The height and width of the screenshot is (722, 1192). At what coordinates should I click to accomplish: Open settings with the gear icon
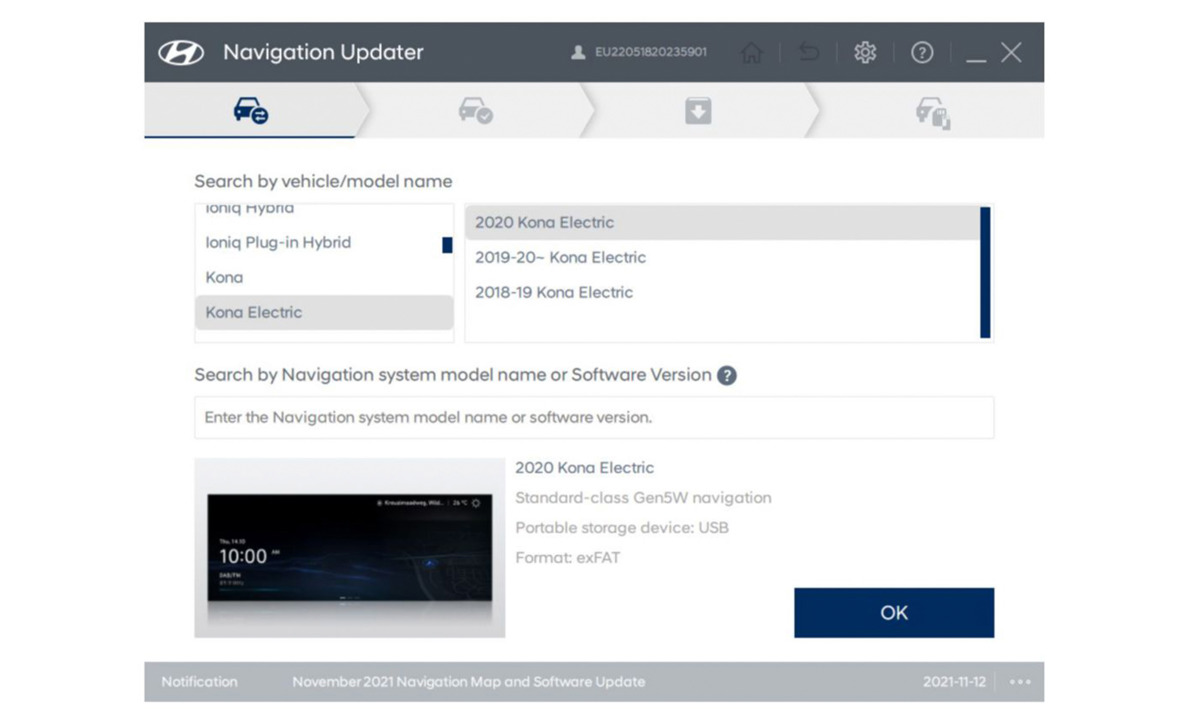pos(864,52)
